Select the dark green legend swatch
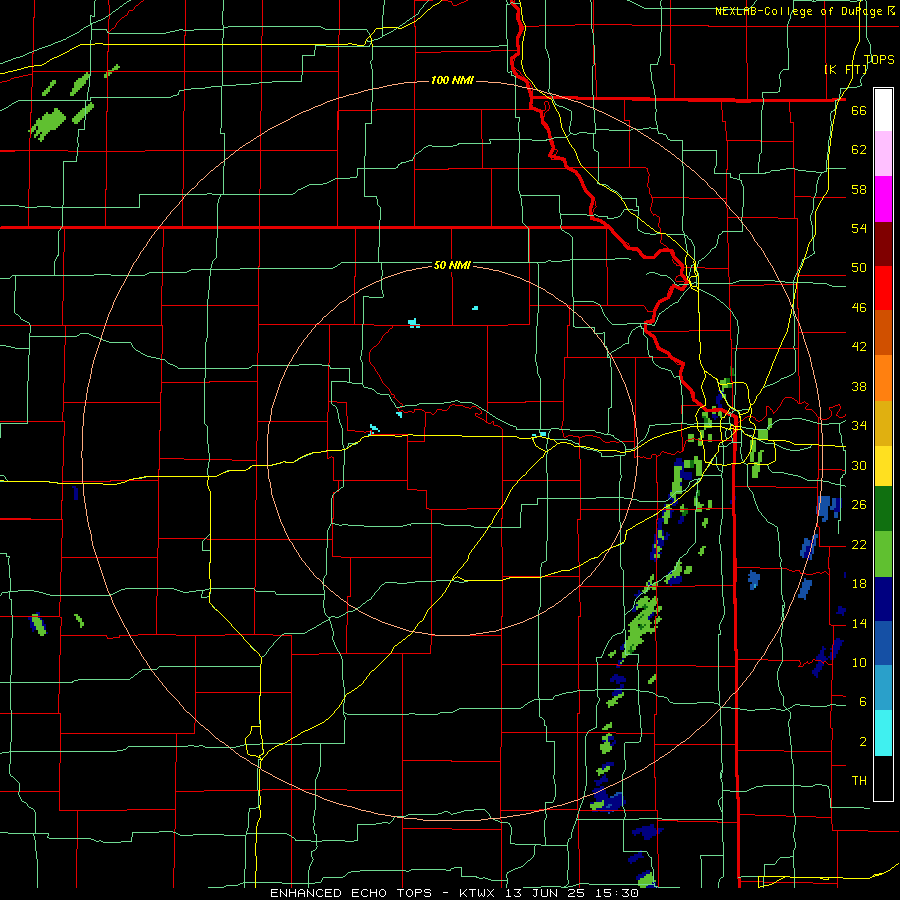Screen dimensions: 900x900 pos(883,509)
